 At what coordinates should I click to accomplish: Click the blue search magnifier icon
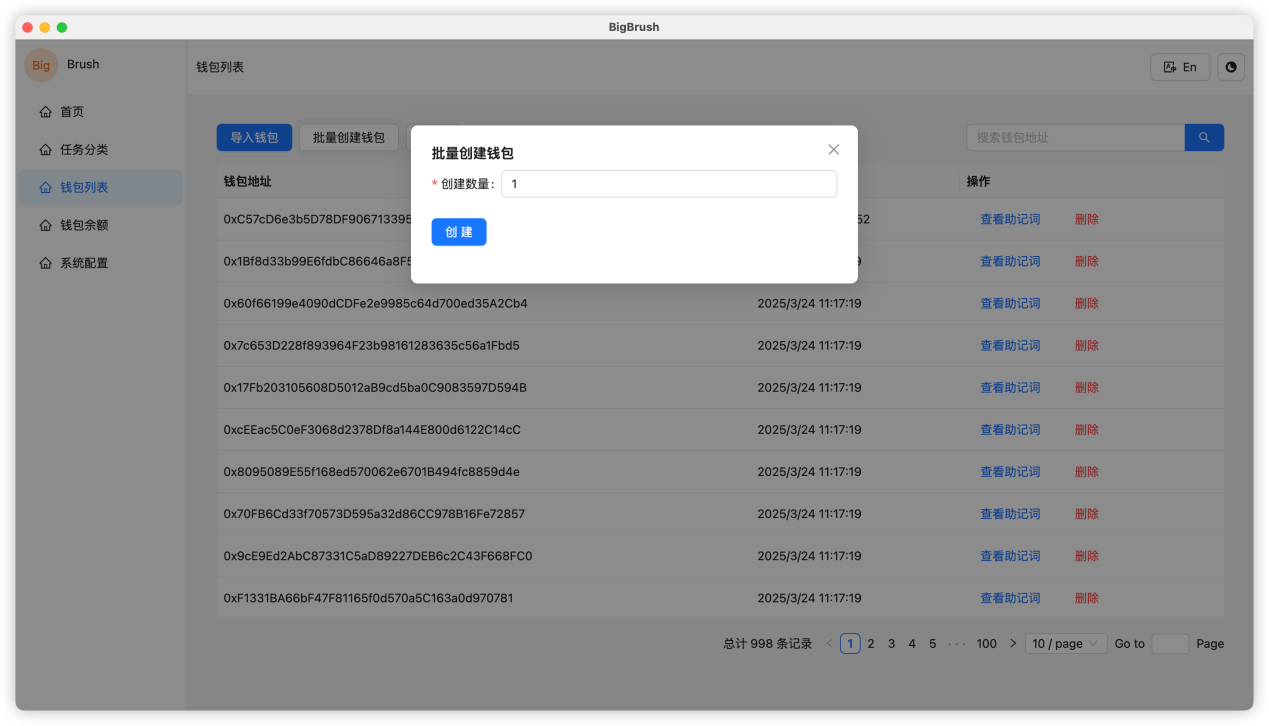1204,138
